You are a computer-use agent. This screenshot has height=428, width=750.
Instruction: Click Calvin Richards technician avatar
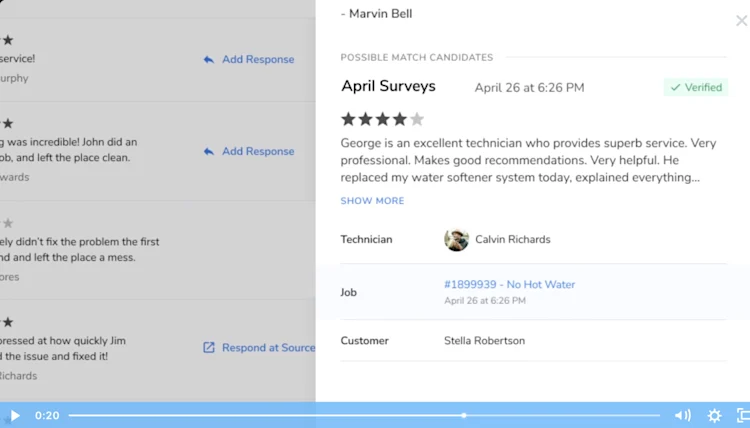tap(456, 240)
